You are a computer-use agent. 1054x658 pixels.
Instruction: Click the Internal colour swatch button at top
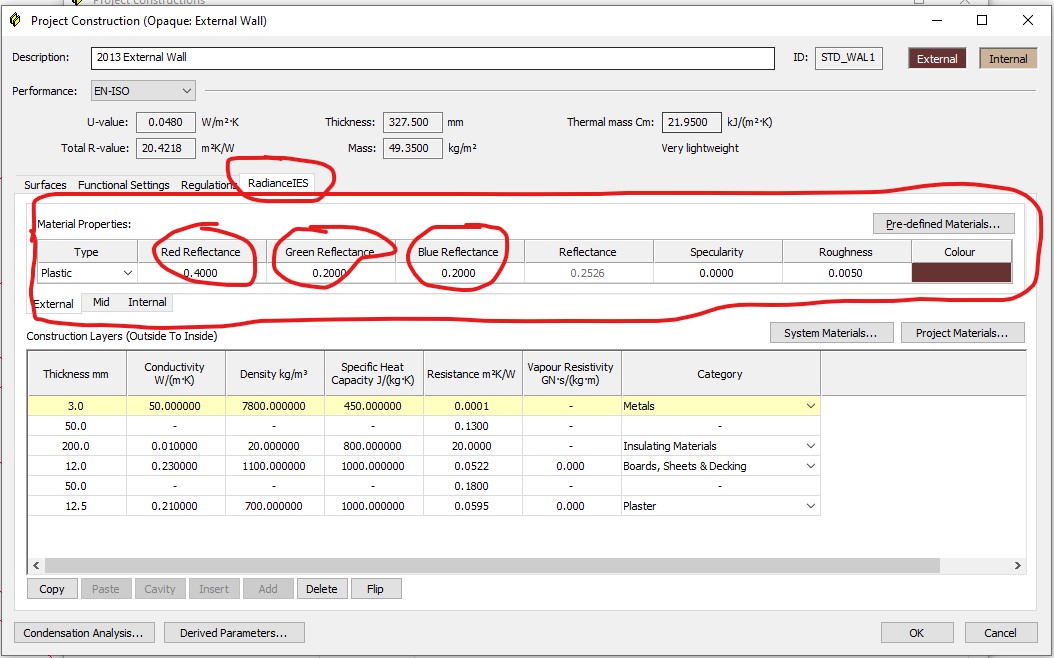(x=1008, y=58)
